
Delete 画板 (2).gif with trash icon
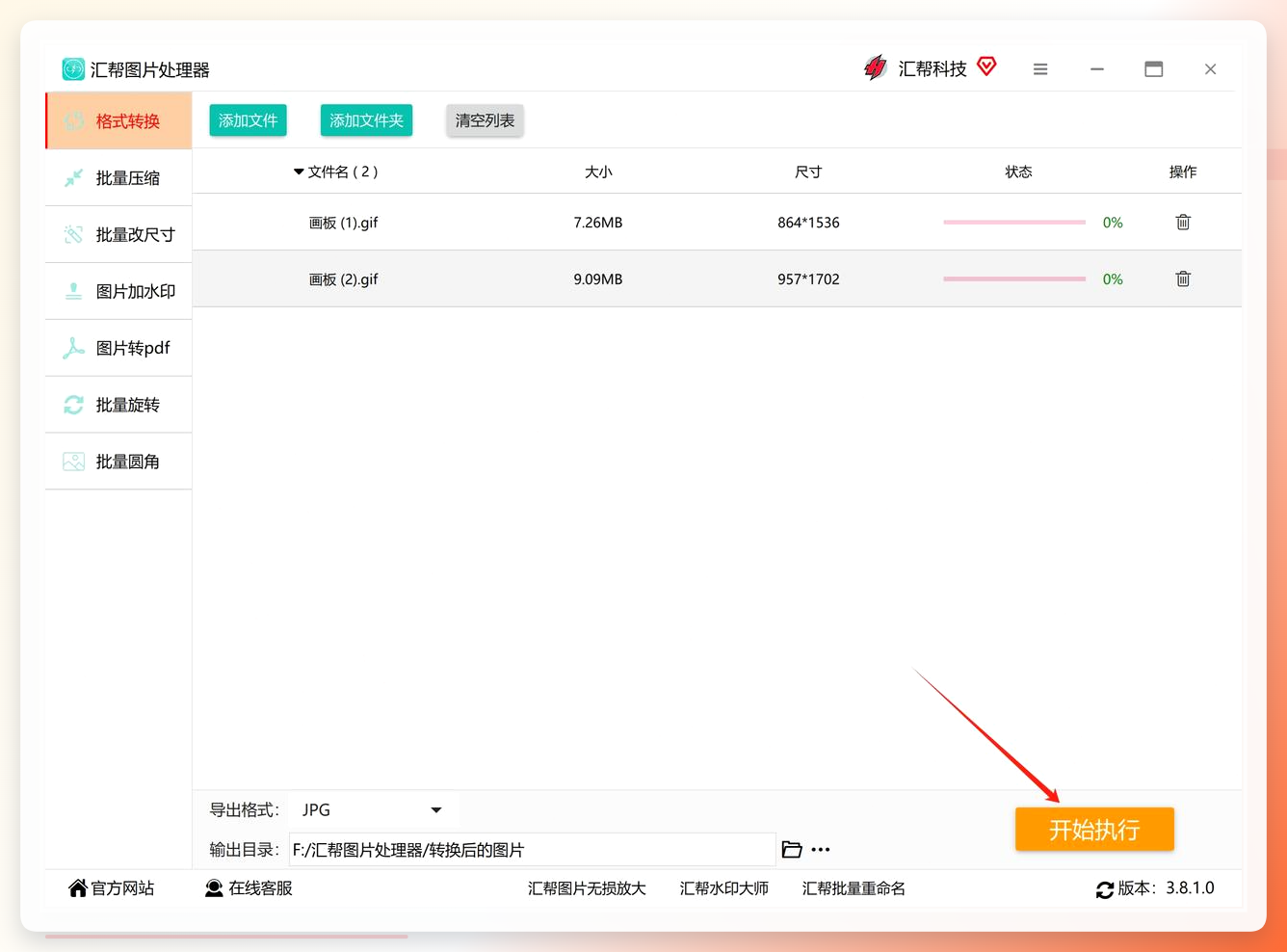click(1183, 279)
